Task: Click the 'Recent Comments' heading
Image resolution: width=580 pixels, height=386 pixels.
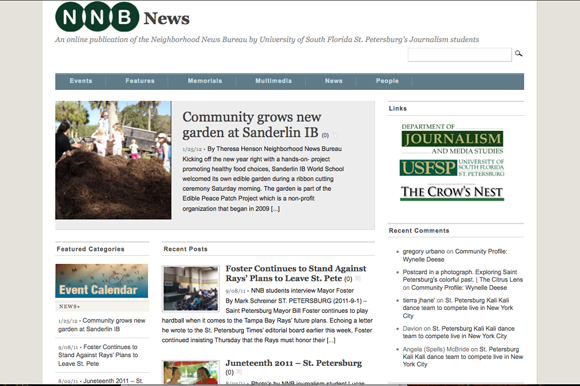Action: point(419,230)
